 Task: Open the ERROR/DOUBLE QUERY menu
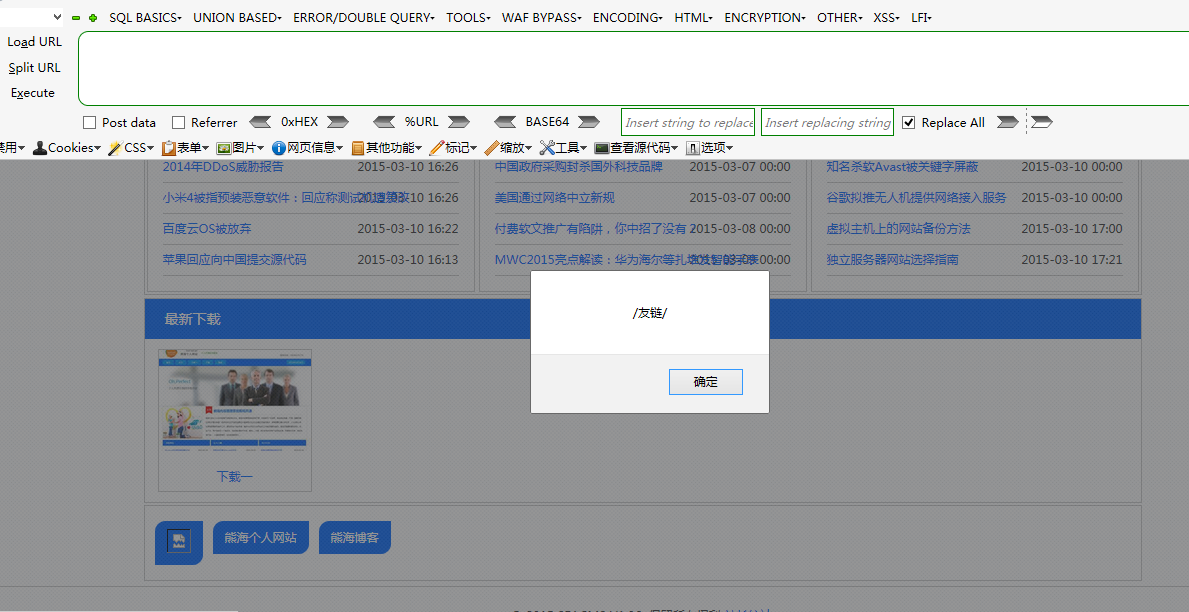[364, 17]
